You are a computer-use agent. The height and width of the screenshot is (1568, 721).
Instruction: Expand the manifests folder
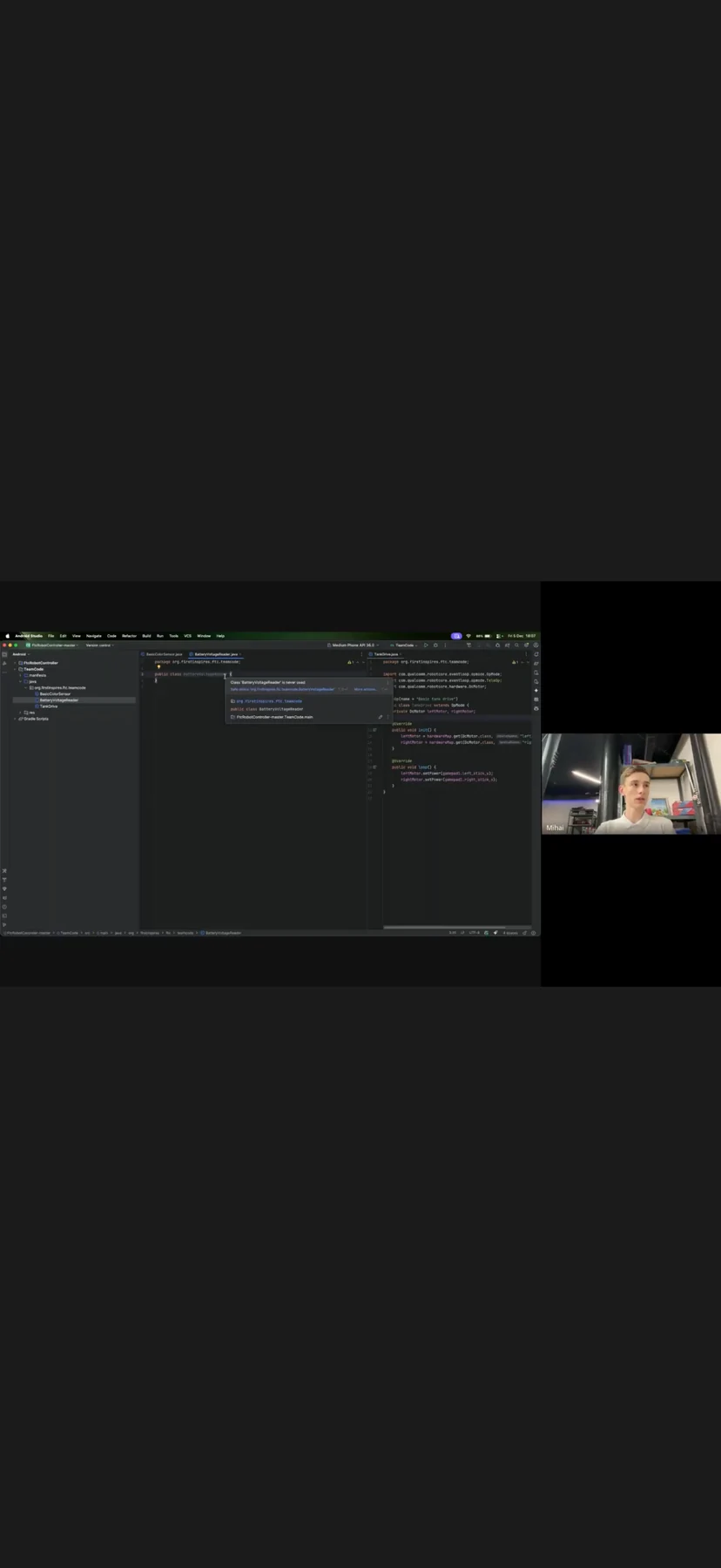(21, 675)
